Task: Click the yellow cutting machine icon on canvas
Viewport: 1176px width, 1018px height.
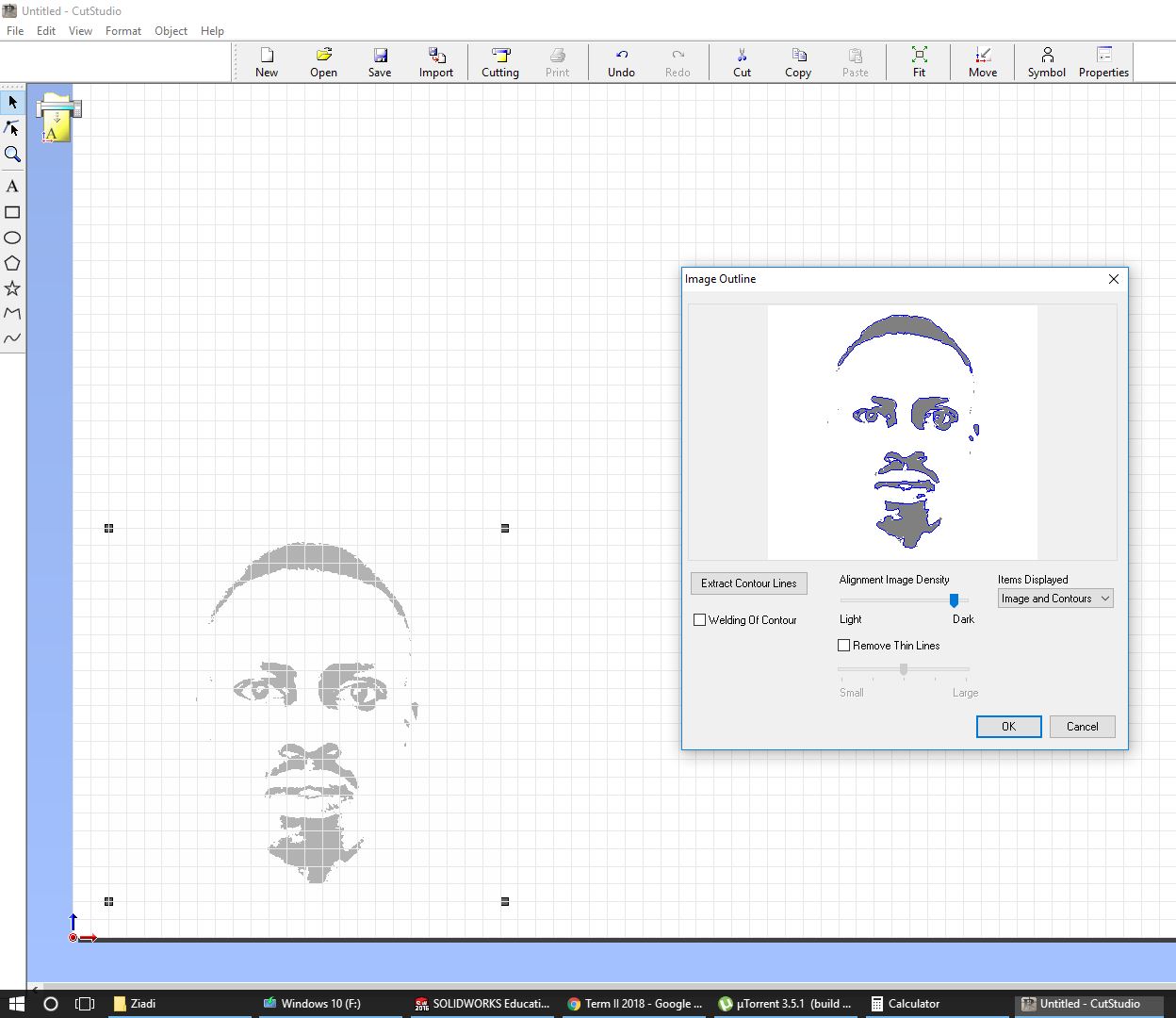Action: click(58, 119)
